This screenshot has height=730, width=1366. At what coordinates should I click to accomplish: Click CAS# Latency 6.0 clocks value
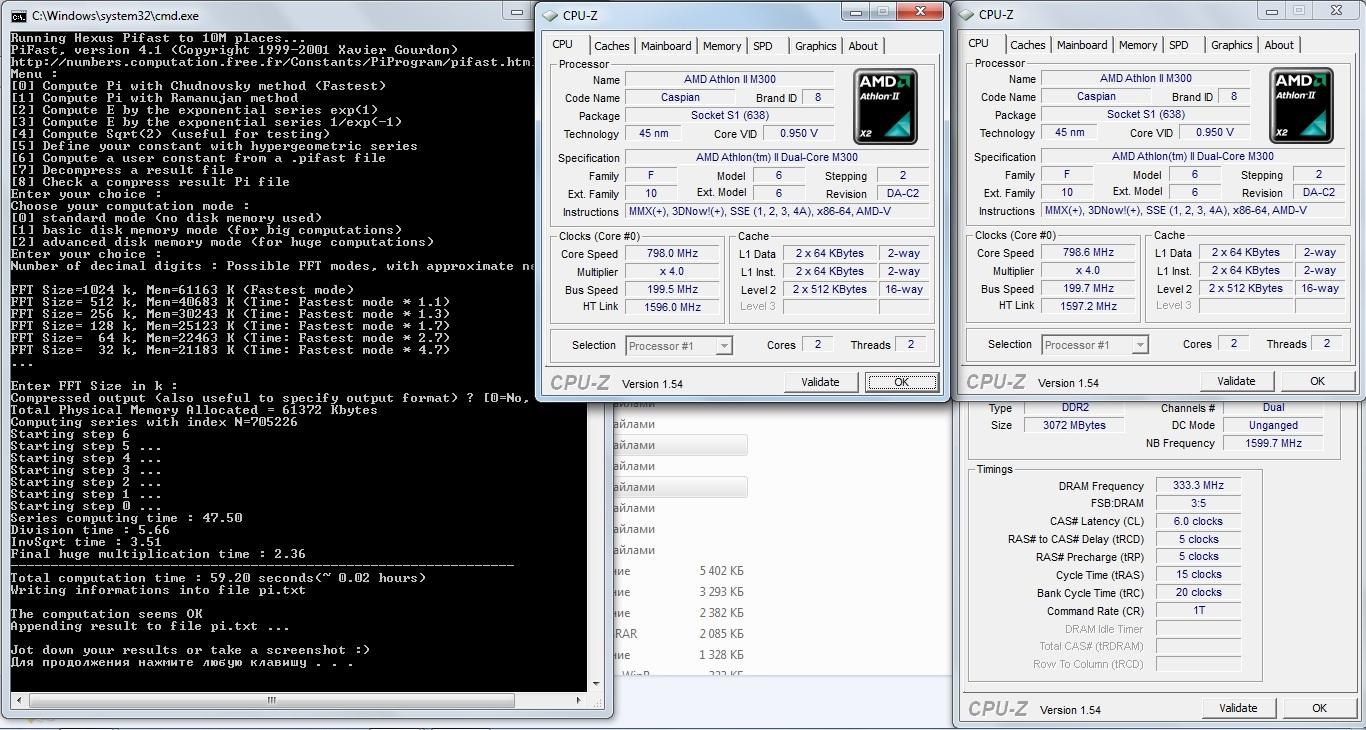click(x=1198, y=522)
